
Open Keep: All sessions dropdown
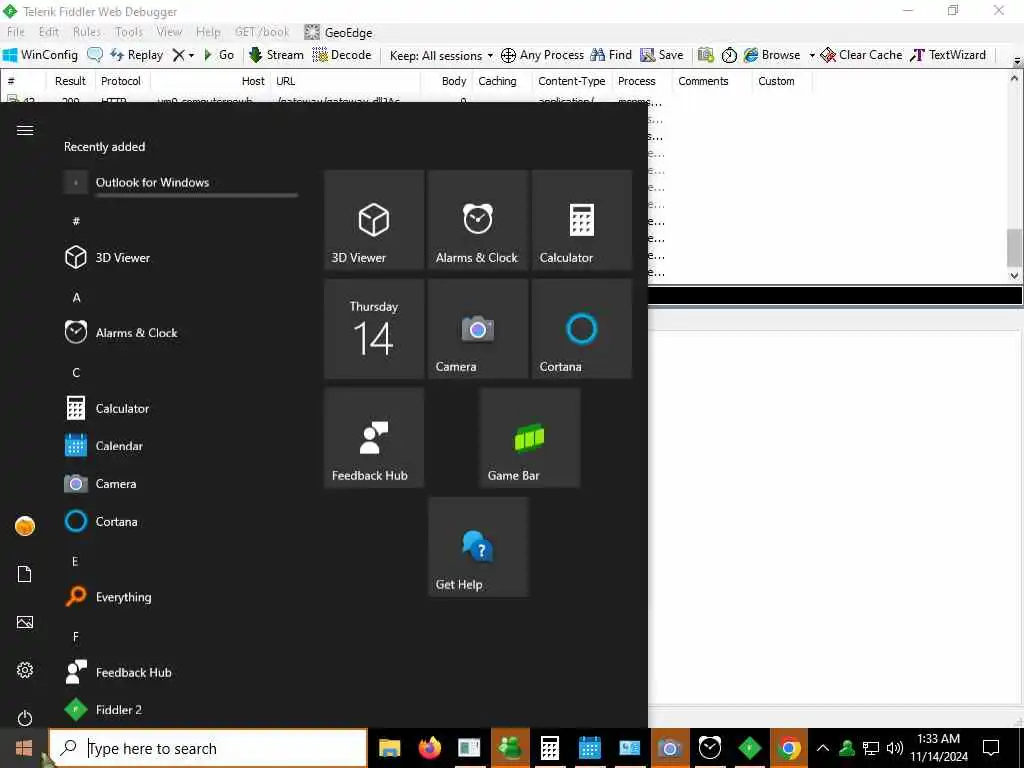(441, 56)
